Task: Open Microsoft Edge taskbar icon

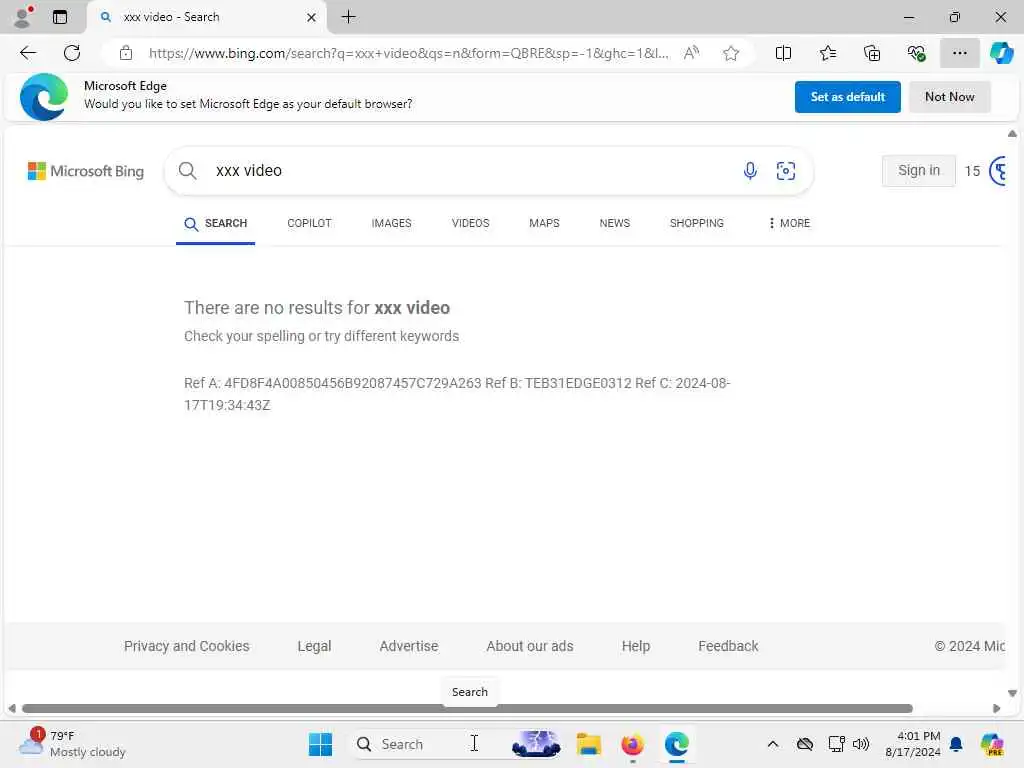Action: click(677, 744)
